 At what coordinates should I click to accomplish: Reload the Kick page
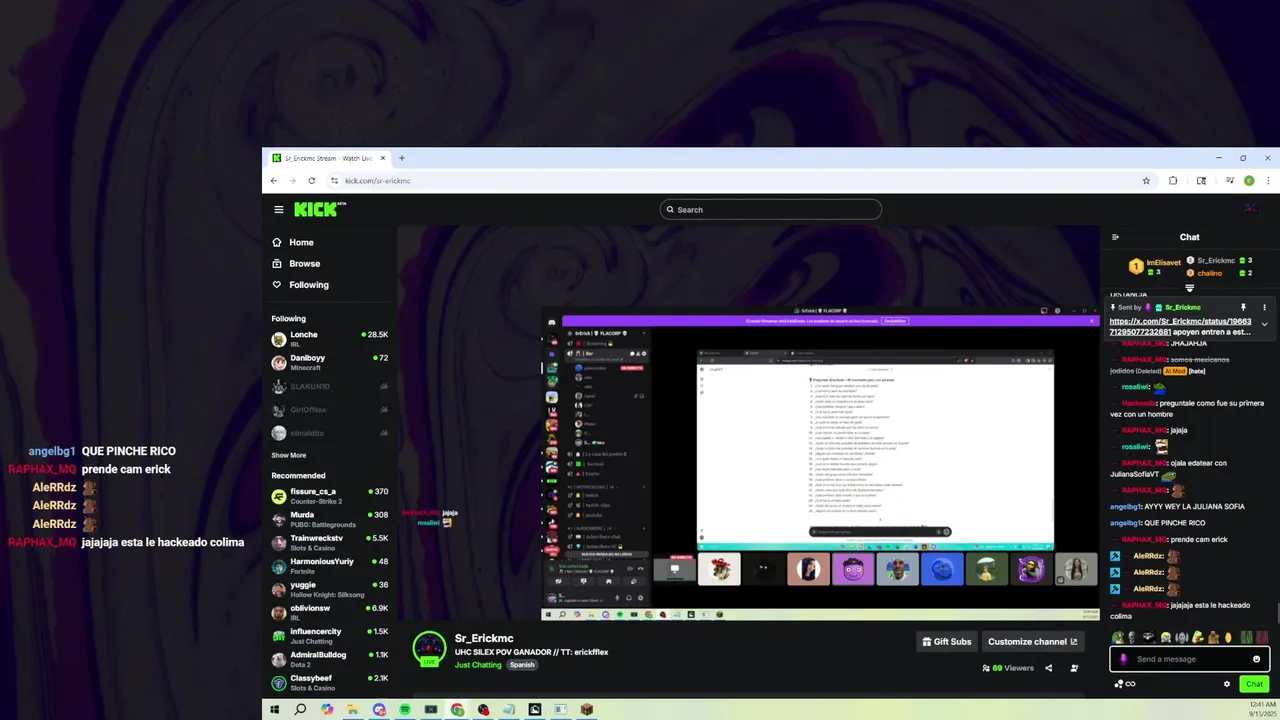point(312,181)
